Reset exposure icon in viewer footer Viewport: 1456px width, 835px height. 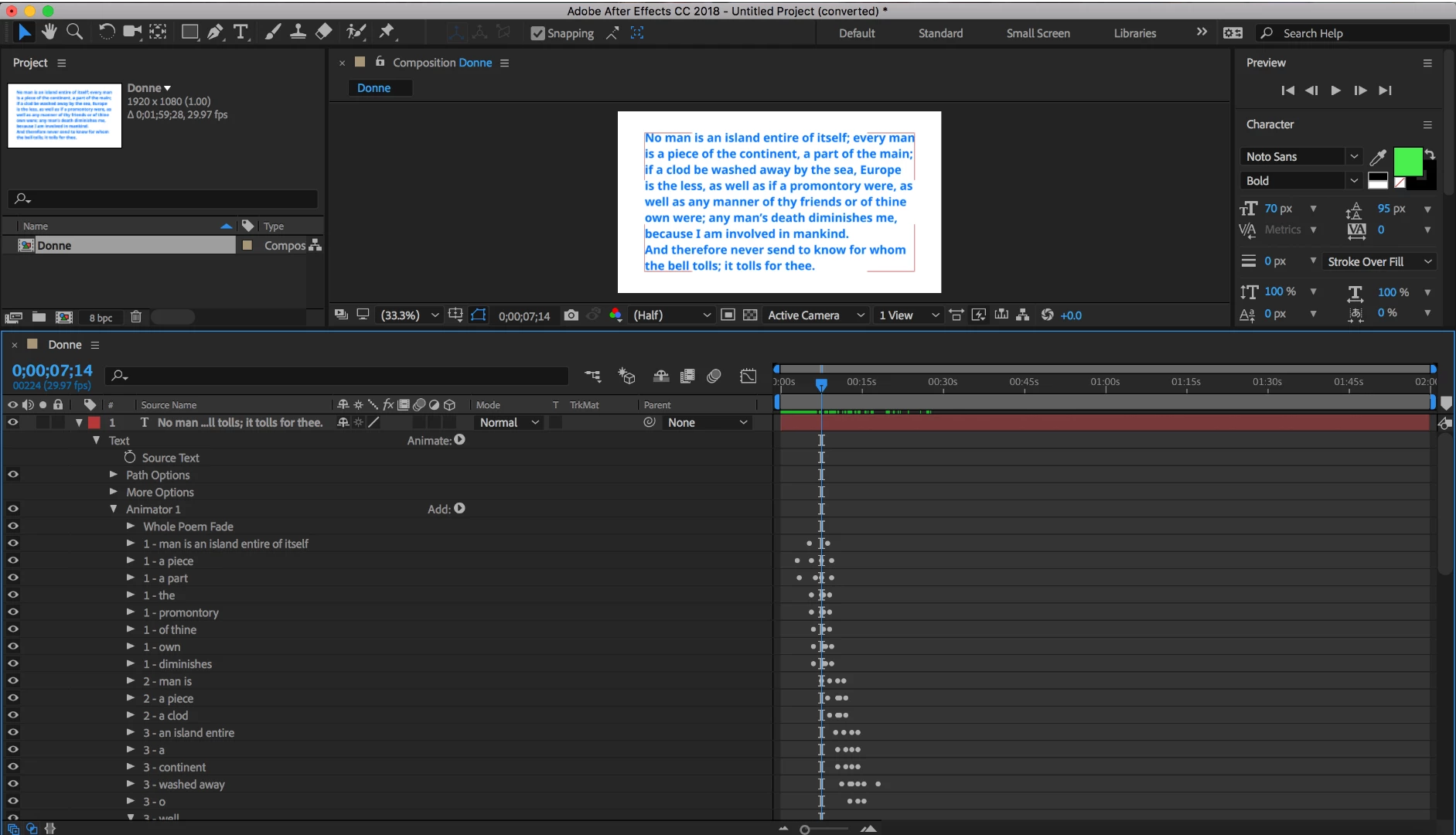click(1047, 315)
